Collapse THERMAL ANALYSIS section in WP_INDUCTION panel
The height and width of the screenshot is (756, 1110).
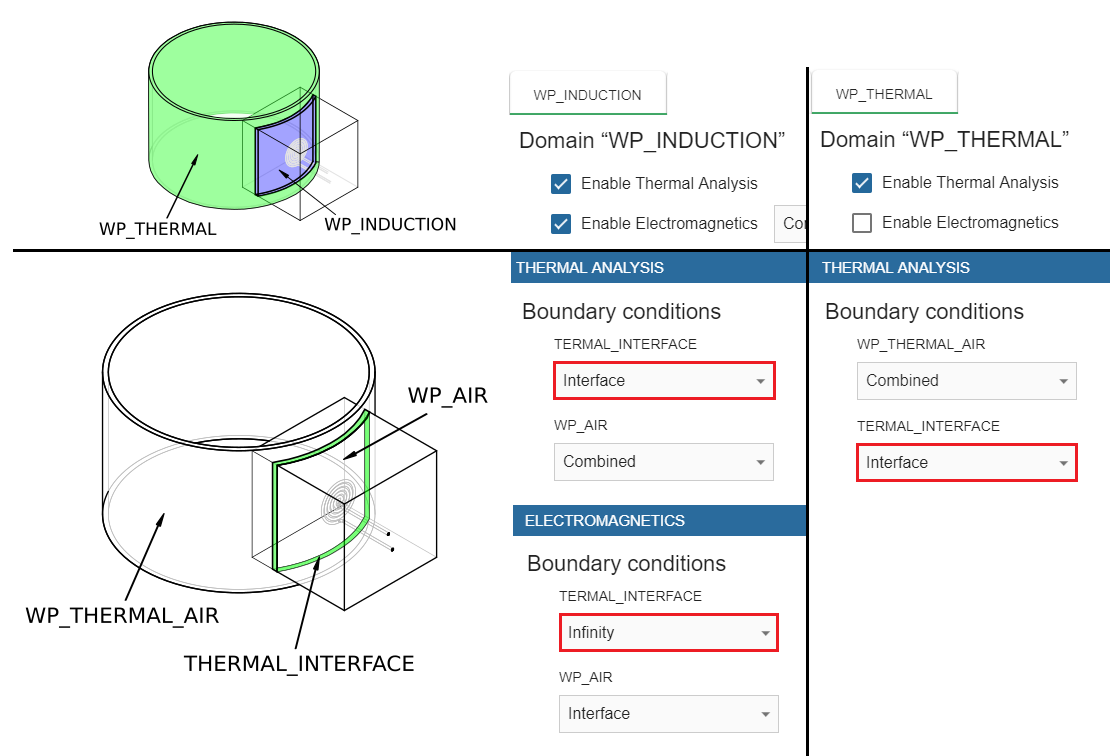[x=658, y=267]
